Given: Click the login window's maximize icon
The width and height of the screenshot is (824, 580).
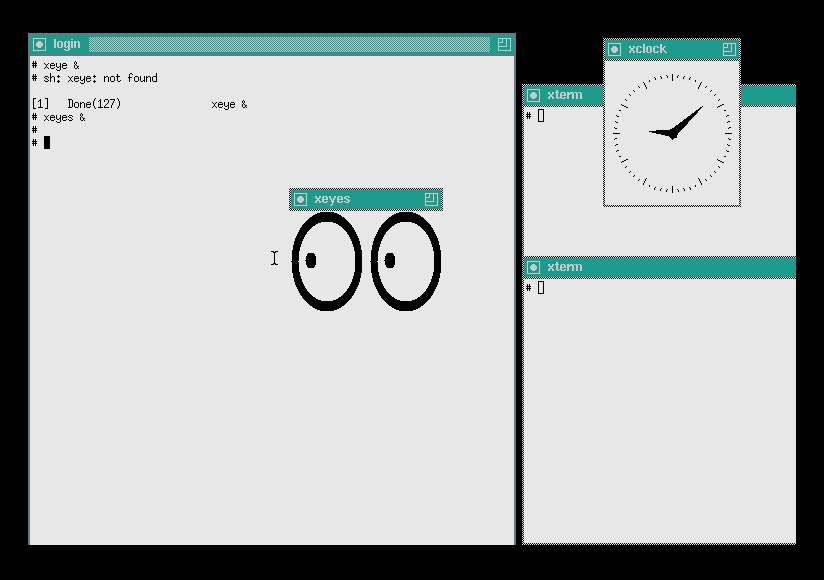Looking at the screenshot, I should coord(504,44).
